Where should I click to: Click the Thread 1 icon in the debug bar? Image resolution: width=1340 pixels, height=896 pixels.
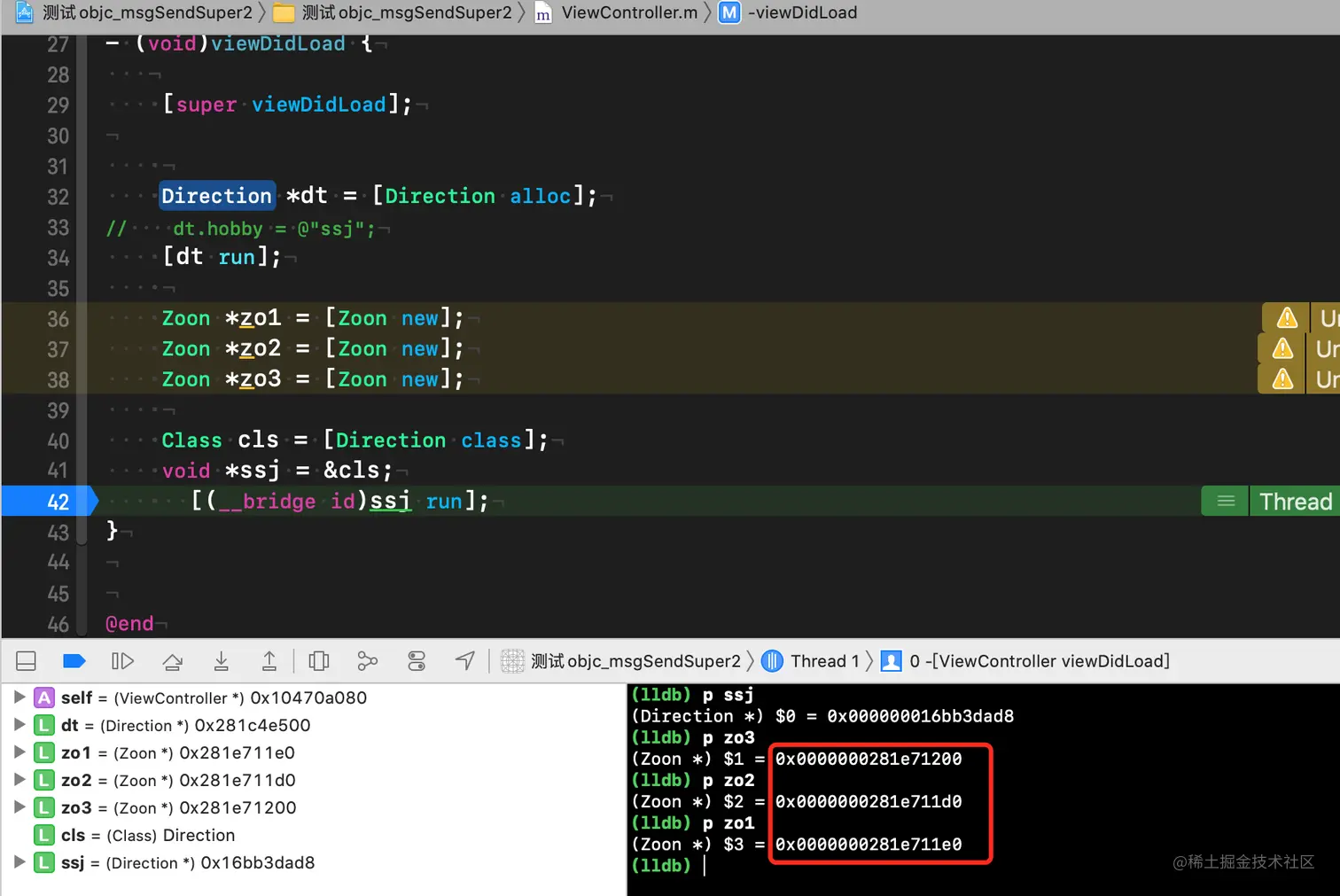click(x=772, y=661)
